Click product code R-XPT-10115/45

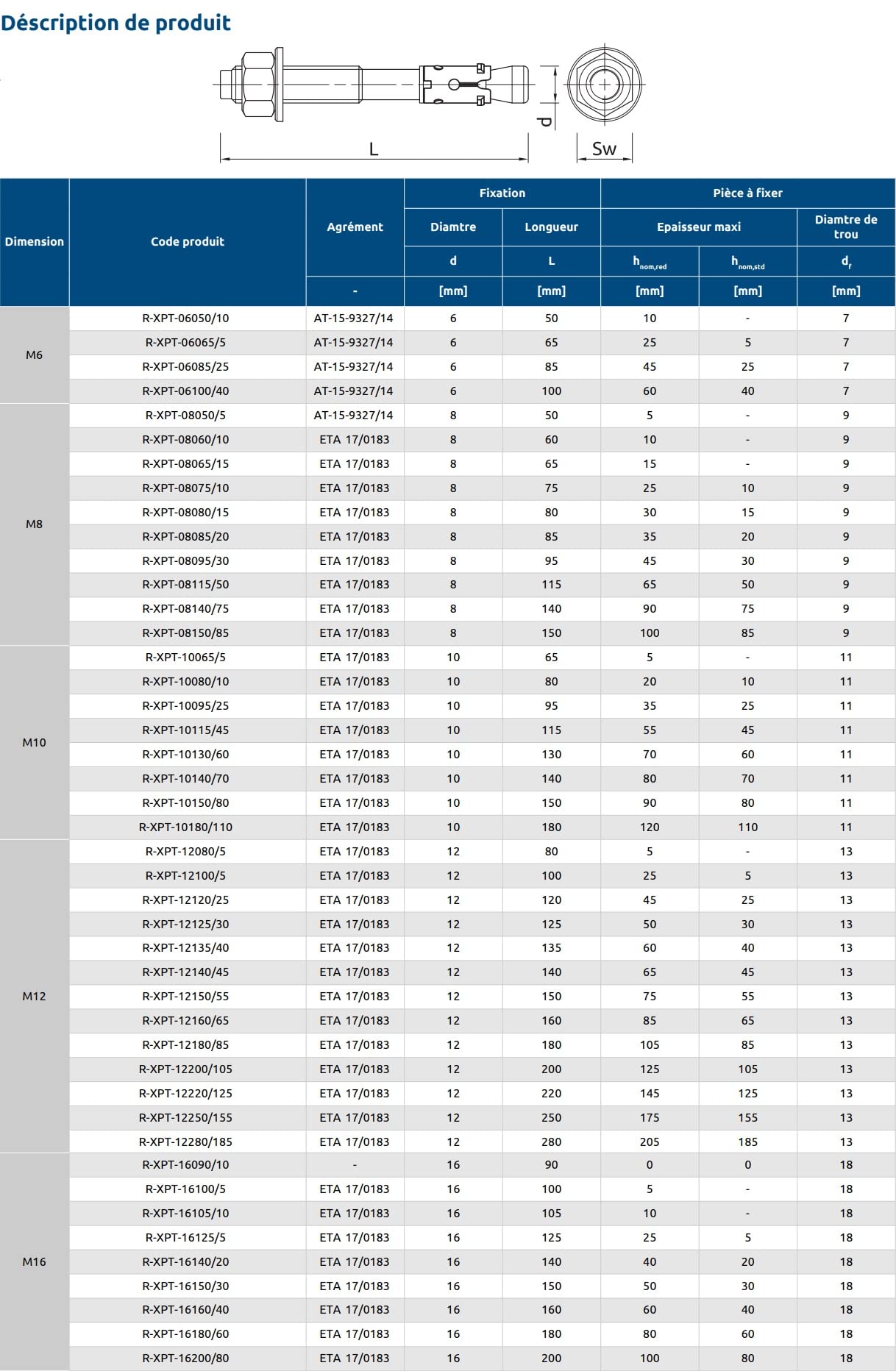[x=186, y=730]
